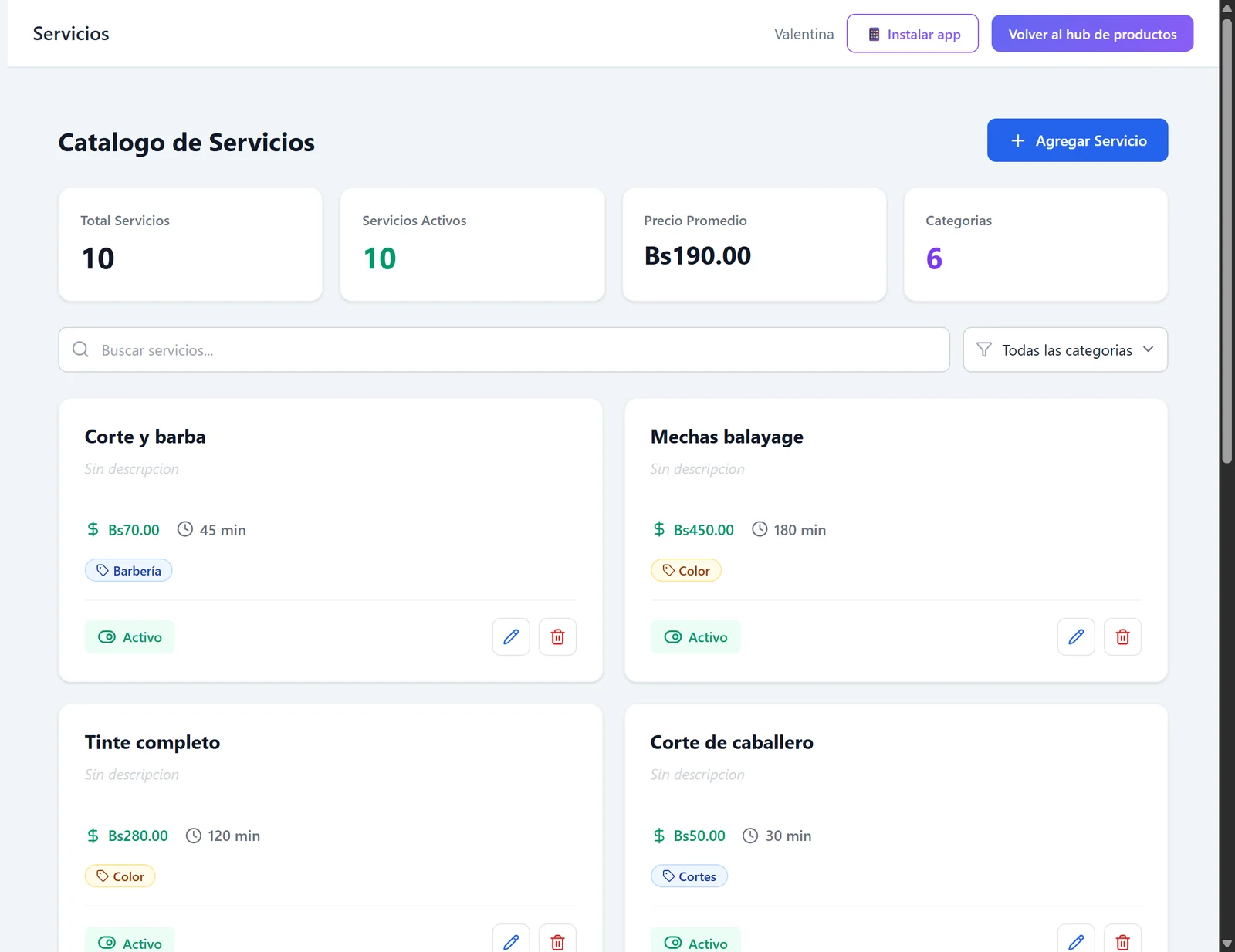The image size is (1235, 952).
Task: Toggle Activo status for Corte y barba
Action: (130, 637)
